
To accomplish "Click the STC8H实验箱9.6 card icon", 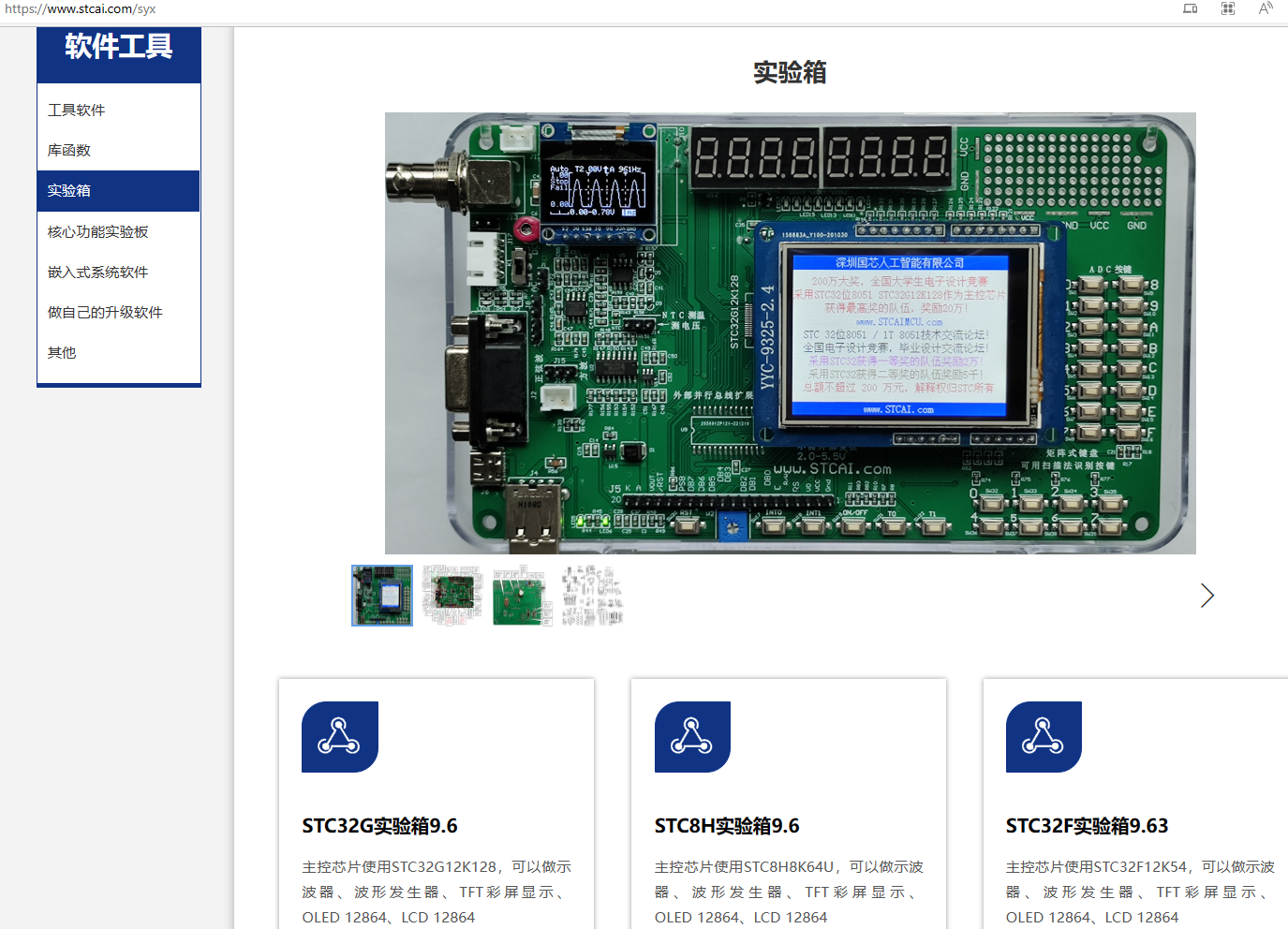I will [x=692, y=737].
